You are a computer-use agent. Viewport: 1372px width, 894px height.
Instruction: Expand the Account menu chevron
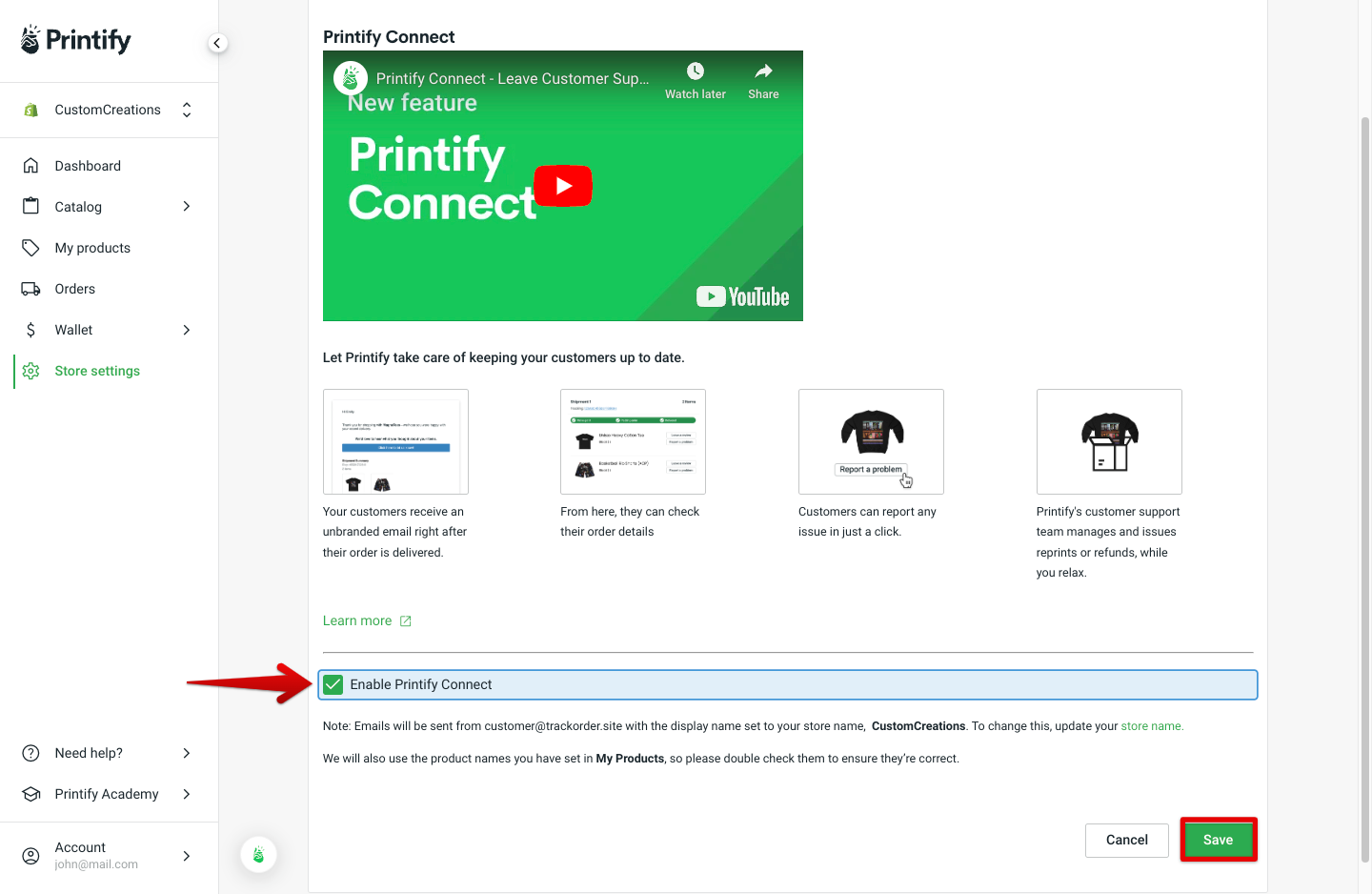coord(187,856)
